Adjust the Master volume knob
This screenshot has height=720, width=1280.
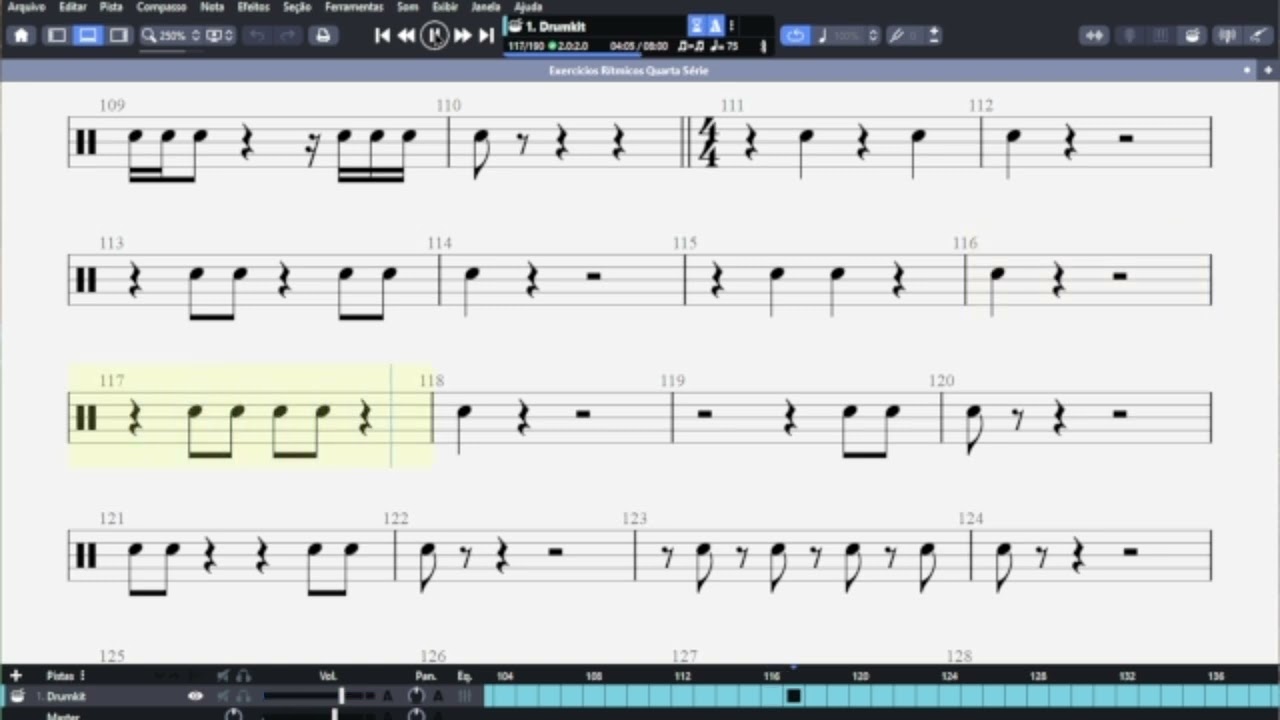pyautogui.click(x=233, y=714)
